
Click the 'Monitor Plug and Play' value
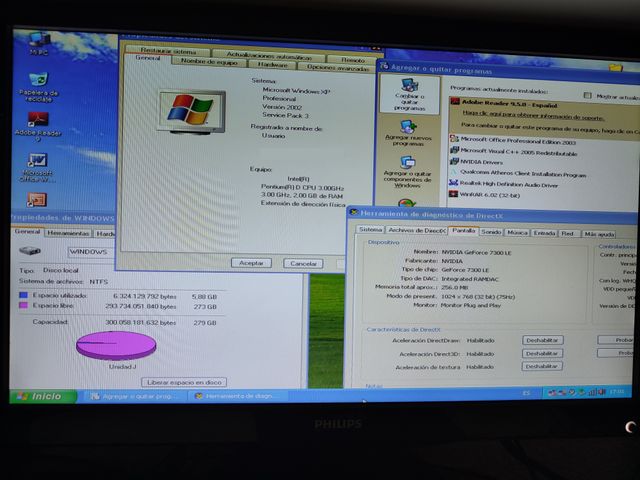point(471,305)
